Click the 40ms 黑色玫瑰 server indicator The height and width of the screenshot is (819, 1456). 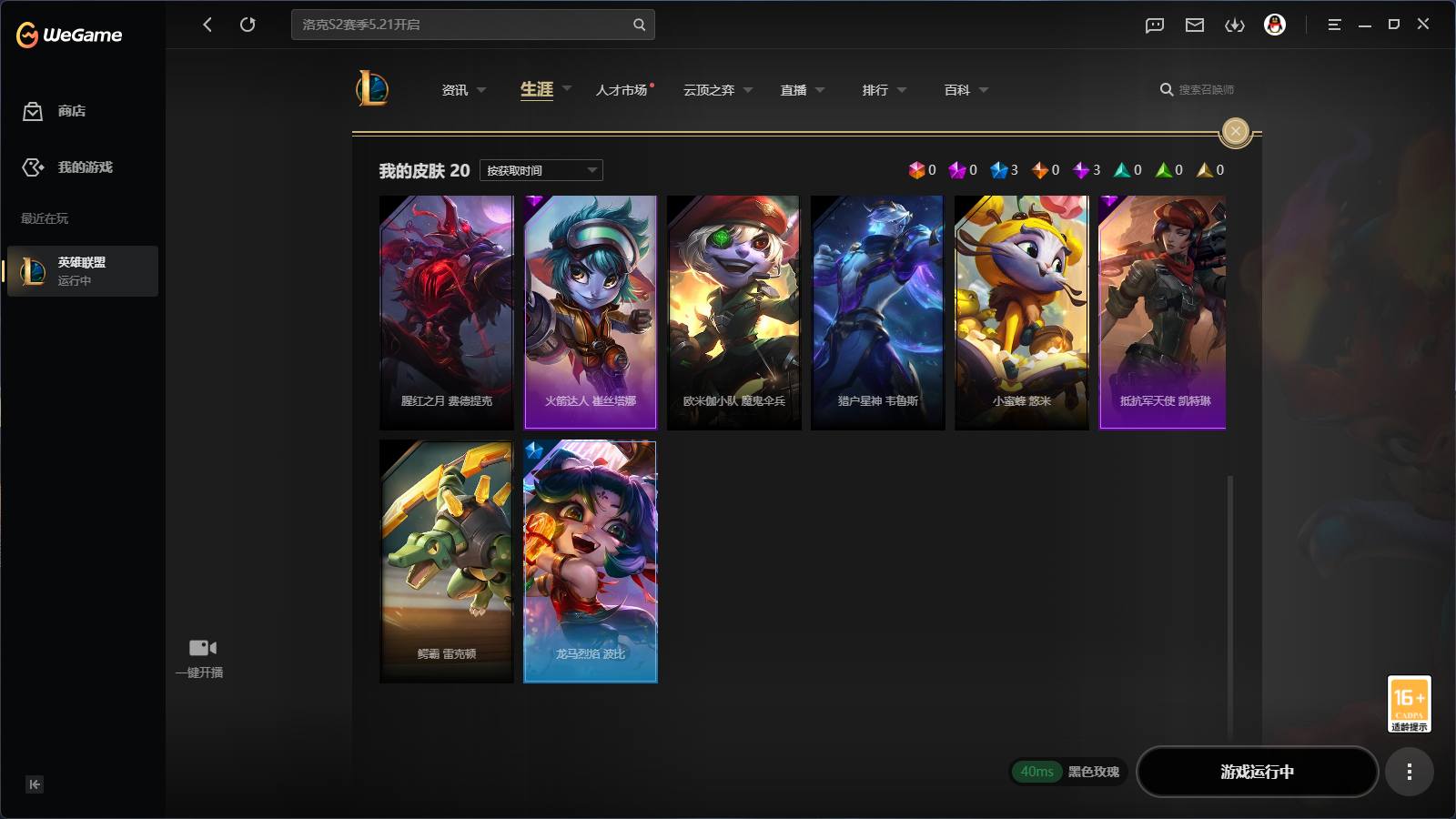[1069, 772]
